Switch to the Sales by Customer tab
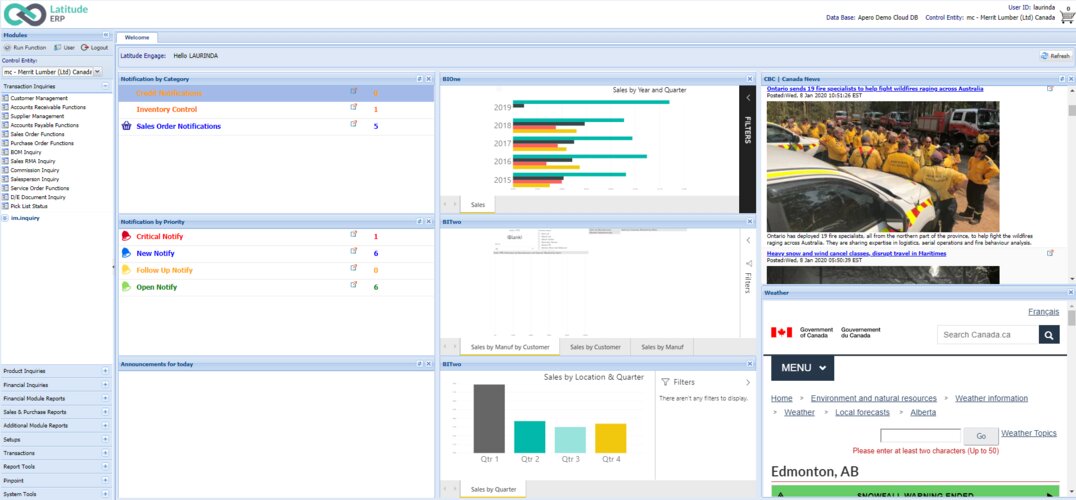 point(594,347)
